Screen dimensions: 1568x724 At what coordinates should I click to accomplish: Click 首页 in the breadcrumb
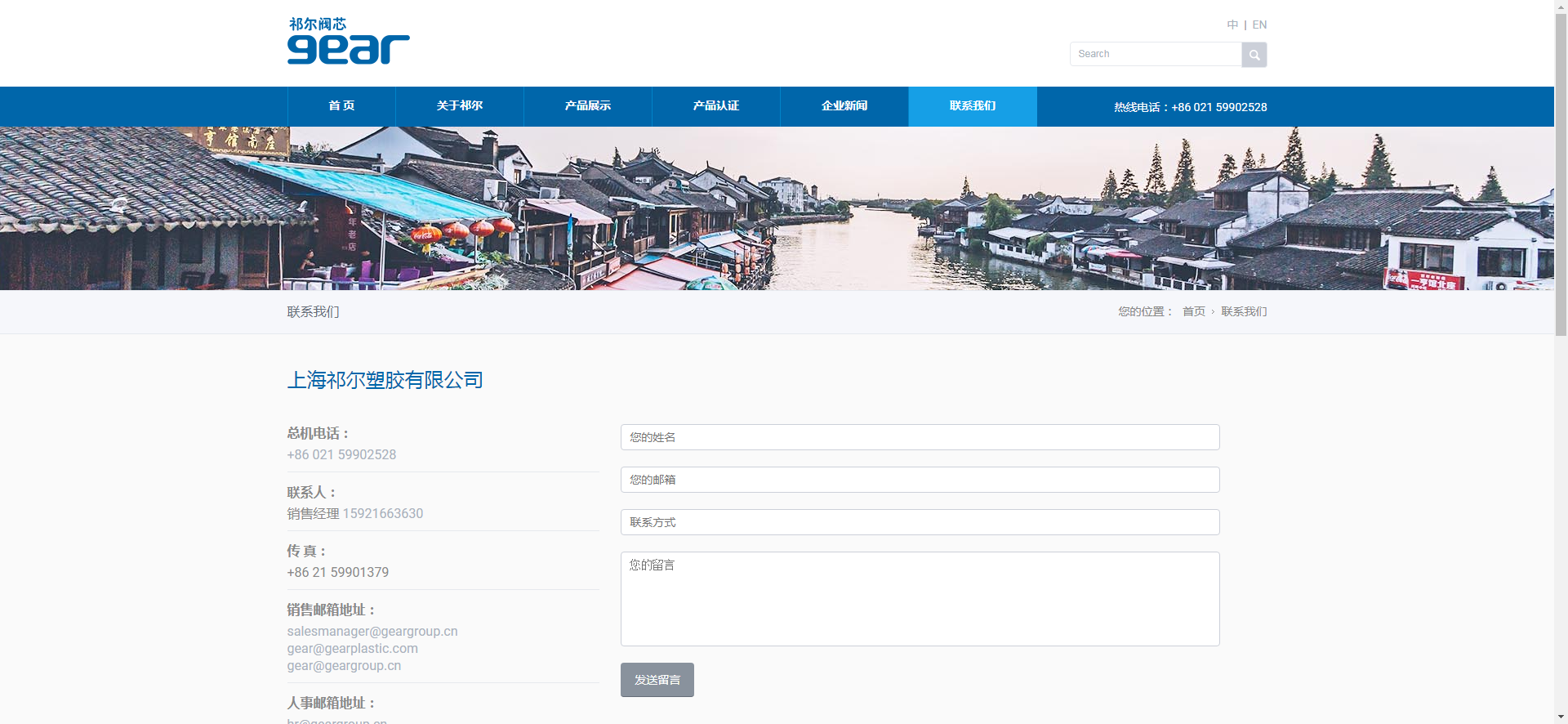pos(1193,311)
